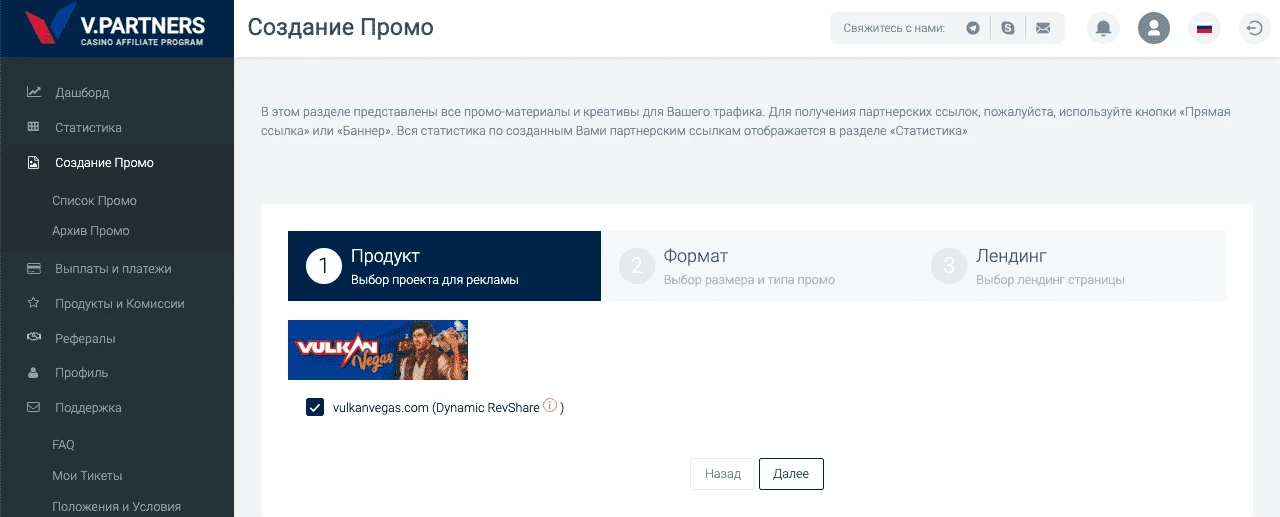Screen dimensions: 1280x517
Task: Open Архив Промо submenu link
Action: click(x=91, y=230)
